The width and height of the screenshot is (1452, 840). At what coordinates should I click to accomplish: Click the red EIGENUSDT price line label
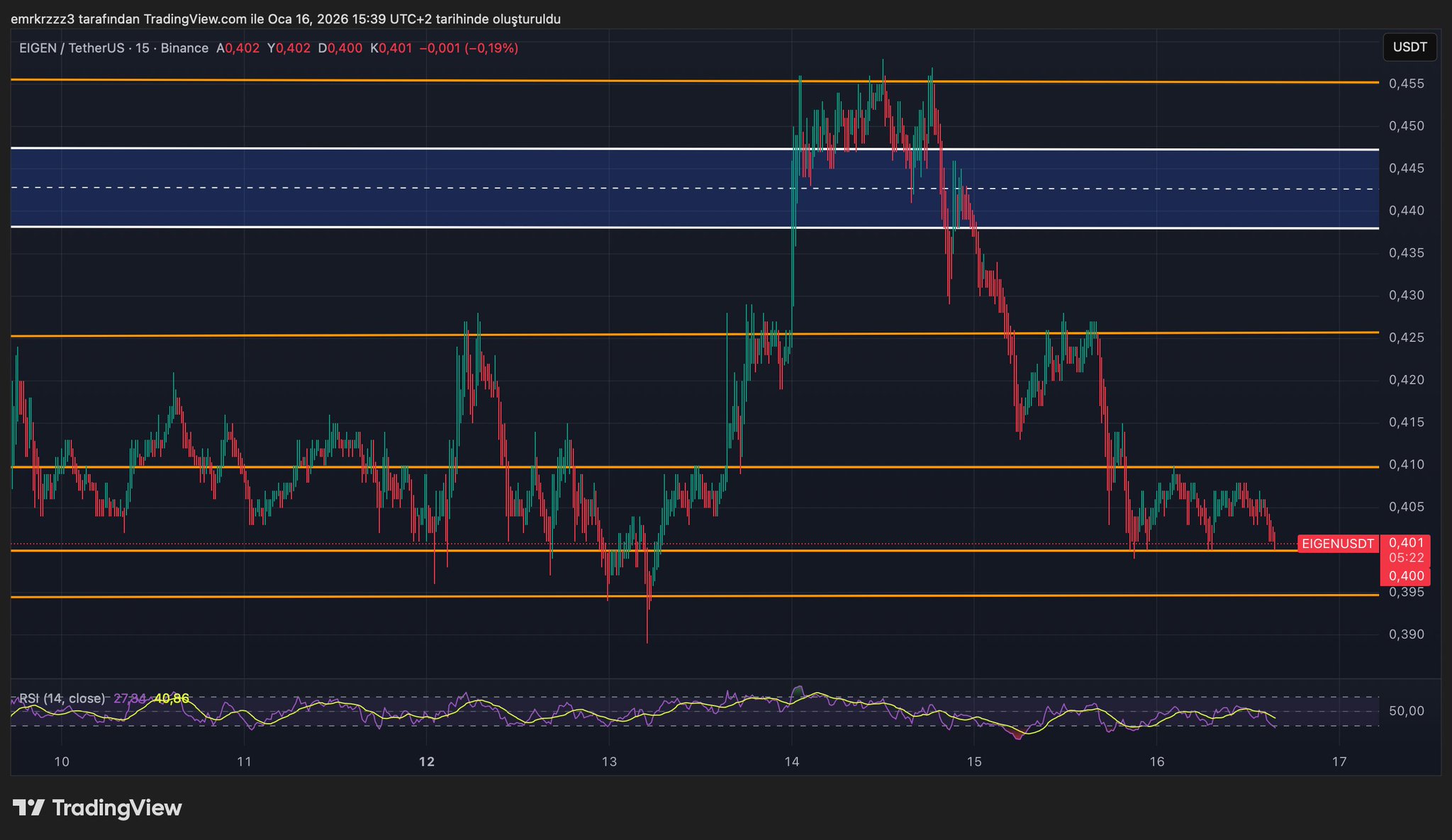point(1338,544)
